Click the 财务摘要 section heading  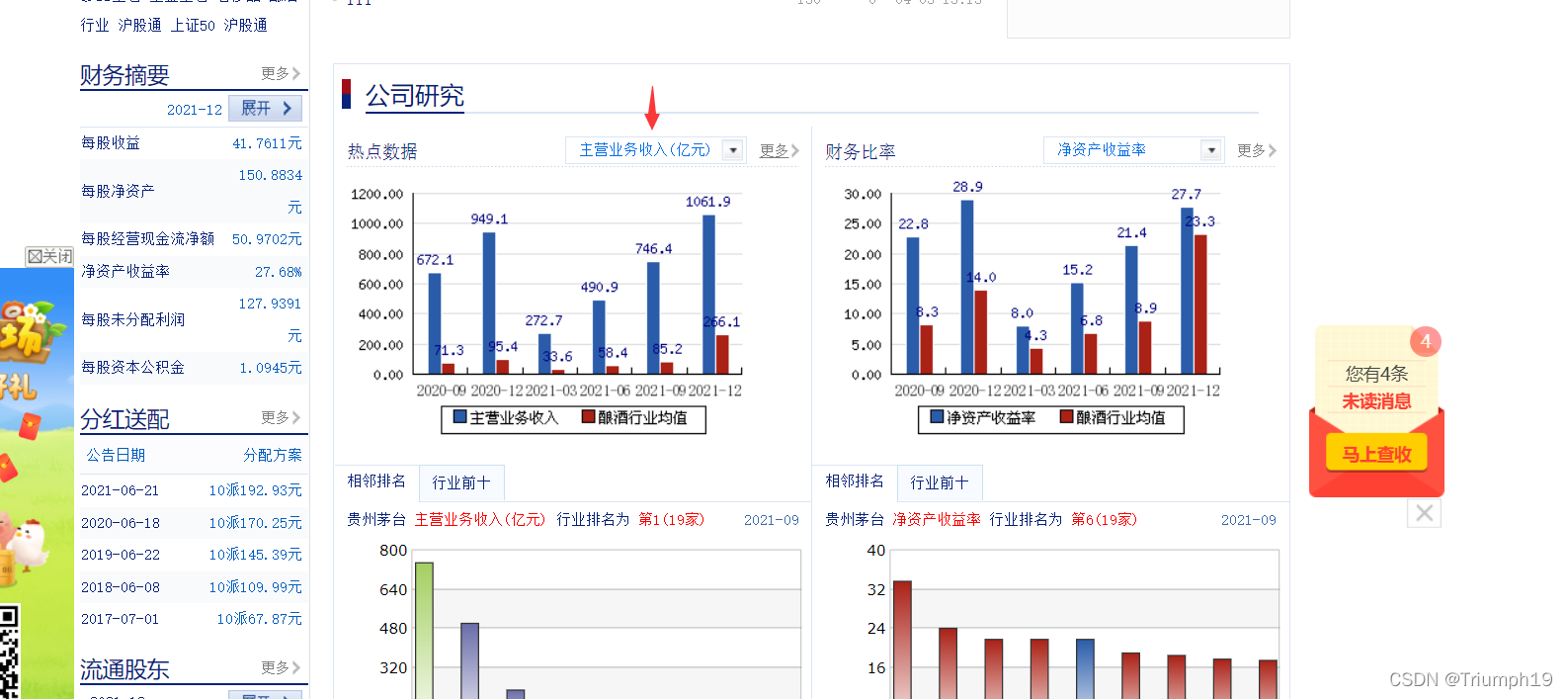coord(124,75)
